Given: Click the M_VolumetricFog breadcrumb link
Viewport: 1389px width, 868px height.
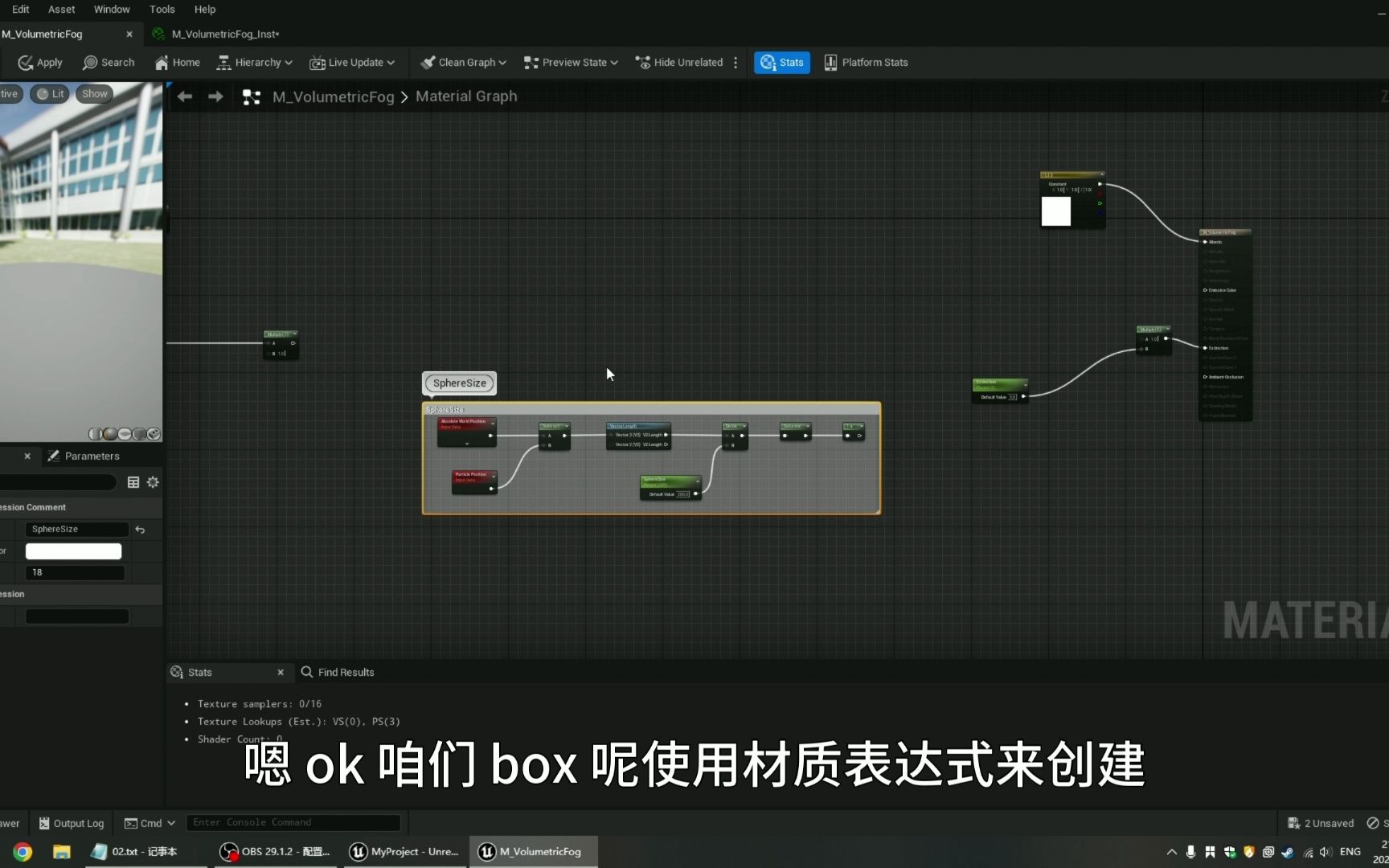Looking at the screenshot, I should coord(332,96).
